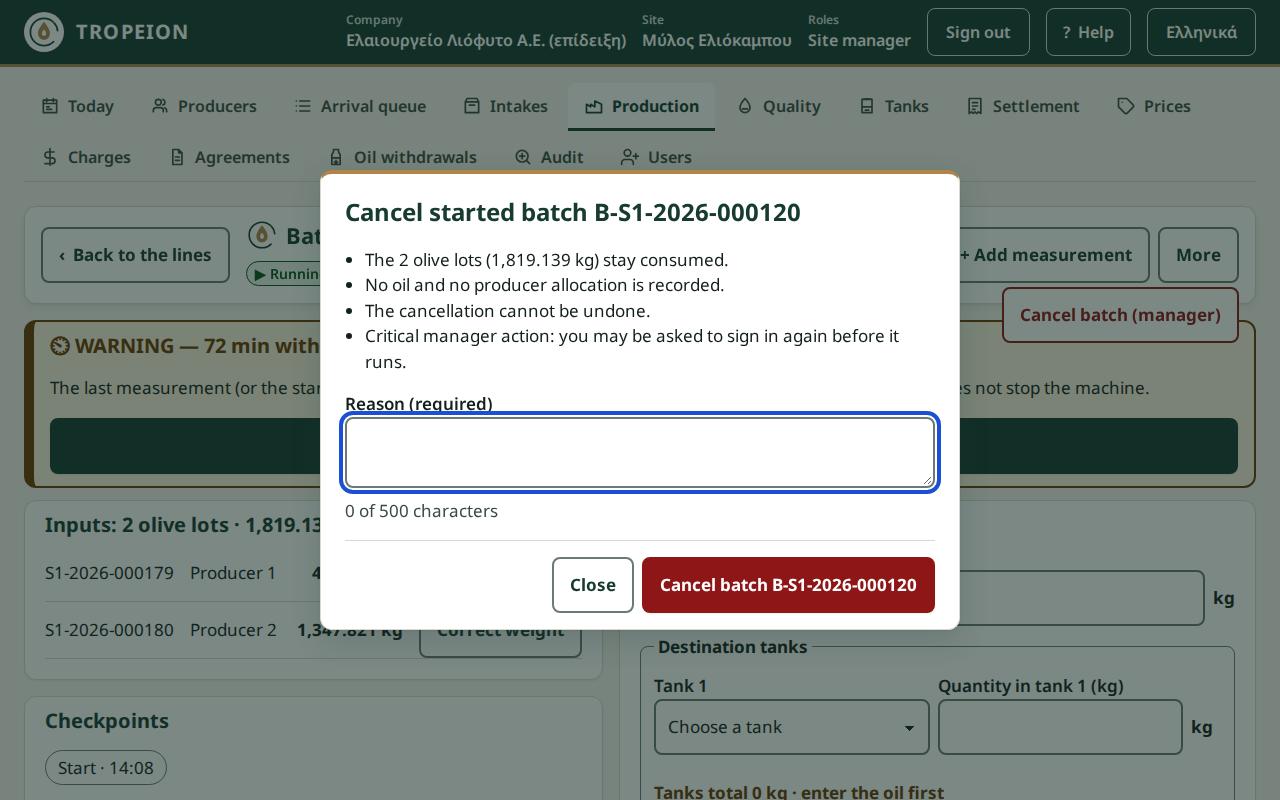Click the Arrival queue list icon

(x=303, y=106)
